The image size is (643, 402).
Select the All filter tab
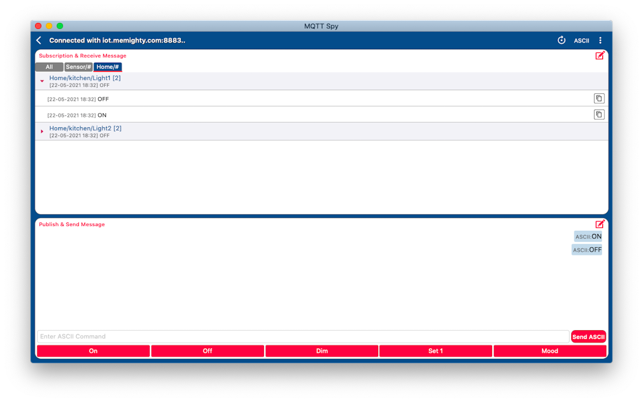pyautogui.click(x=49, y=67)
